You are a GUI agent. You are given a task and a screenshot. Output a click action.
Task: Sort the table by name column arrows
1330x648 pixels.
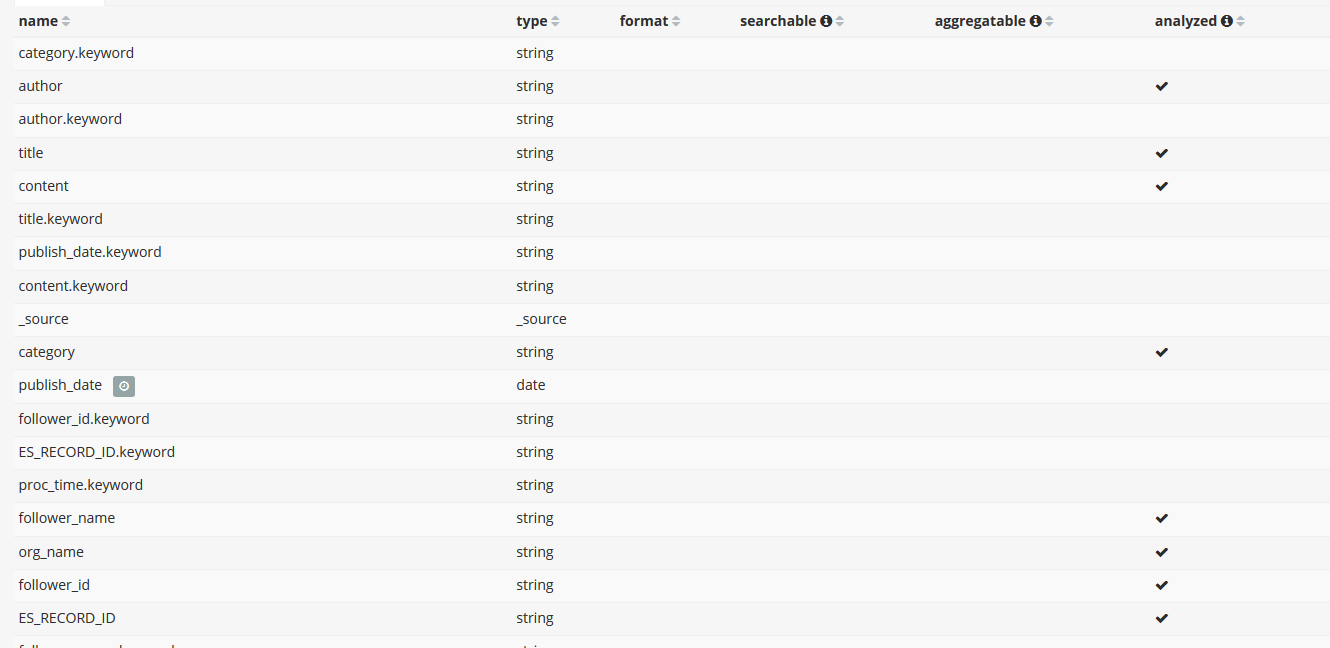coord(66,21)
